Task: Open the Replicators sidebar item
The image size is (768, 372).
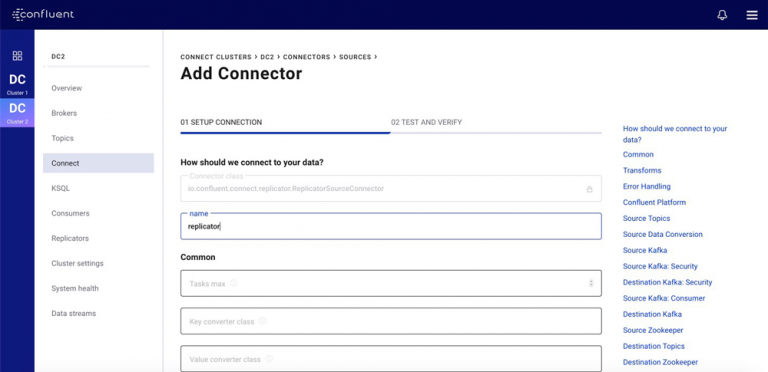Action: click(70, 238)
